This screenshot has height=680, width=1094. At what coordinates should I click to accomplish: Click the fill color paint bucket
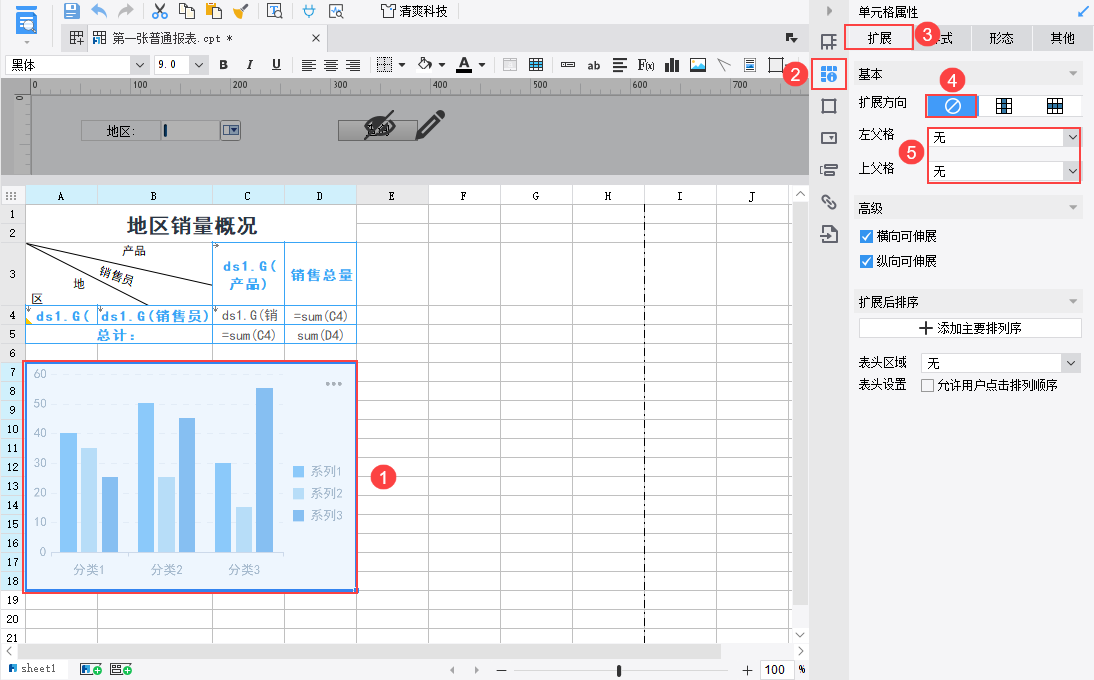(x=424, y=65)
